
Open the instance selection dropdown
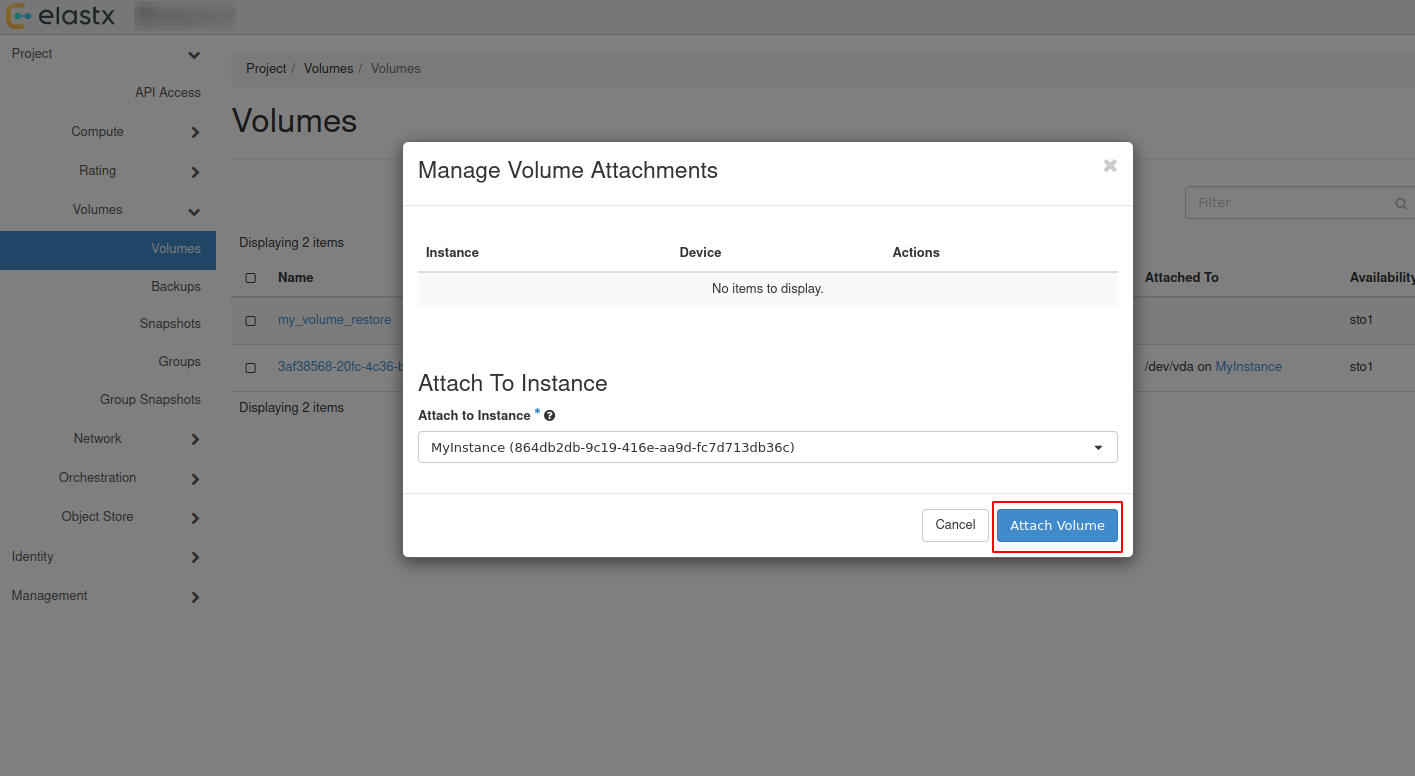pos(1097,447)
